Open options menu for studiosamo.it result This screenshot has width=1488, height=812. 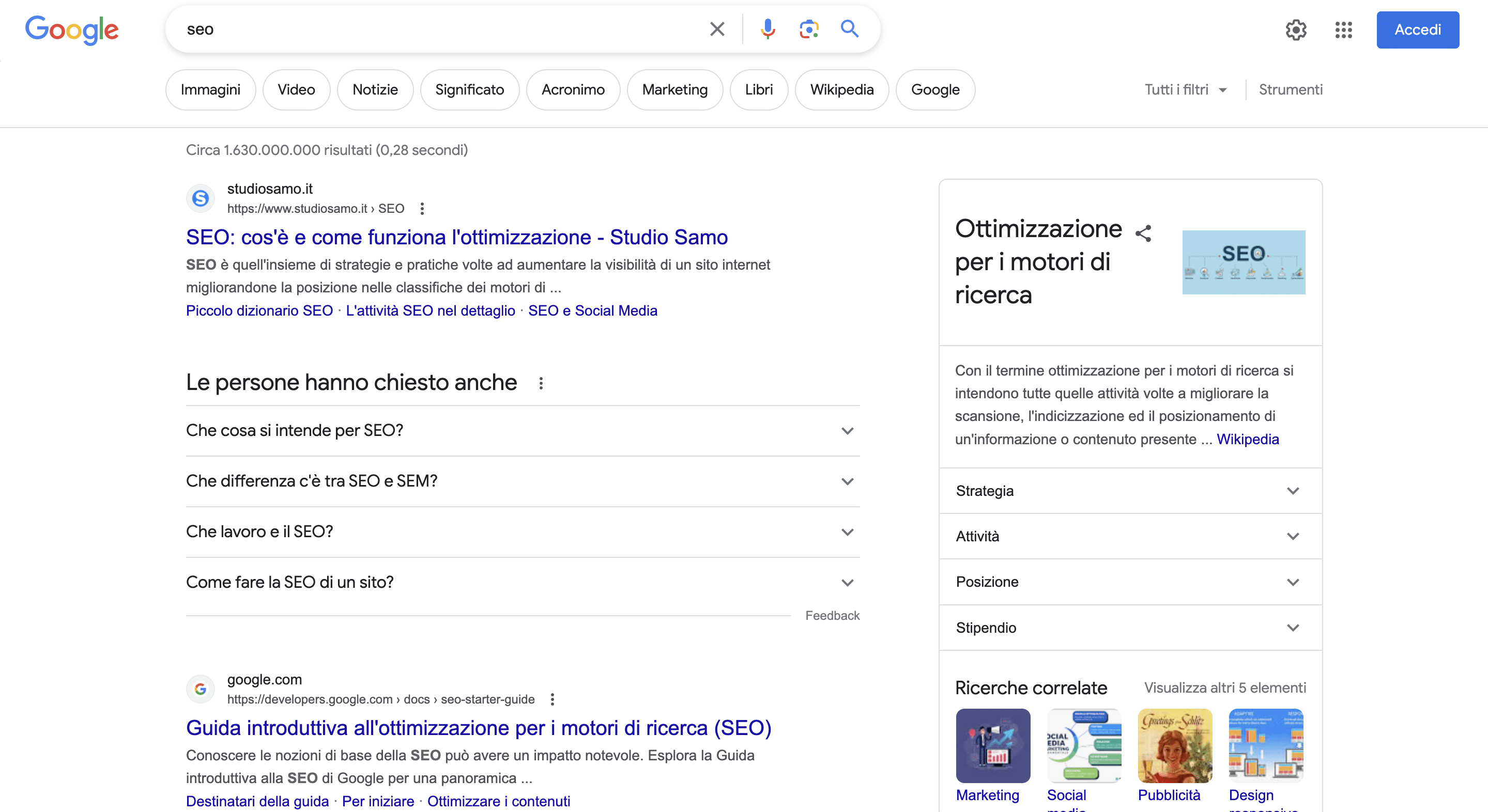[422, 208]
